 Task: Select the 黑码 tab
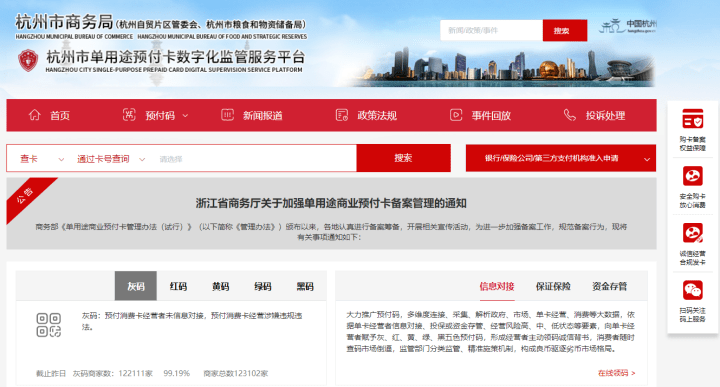point(305,286)
